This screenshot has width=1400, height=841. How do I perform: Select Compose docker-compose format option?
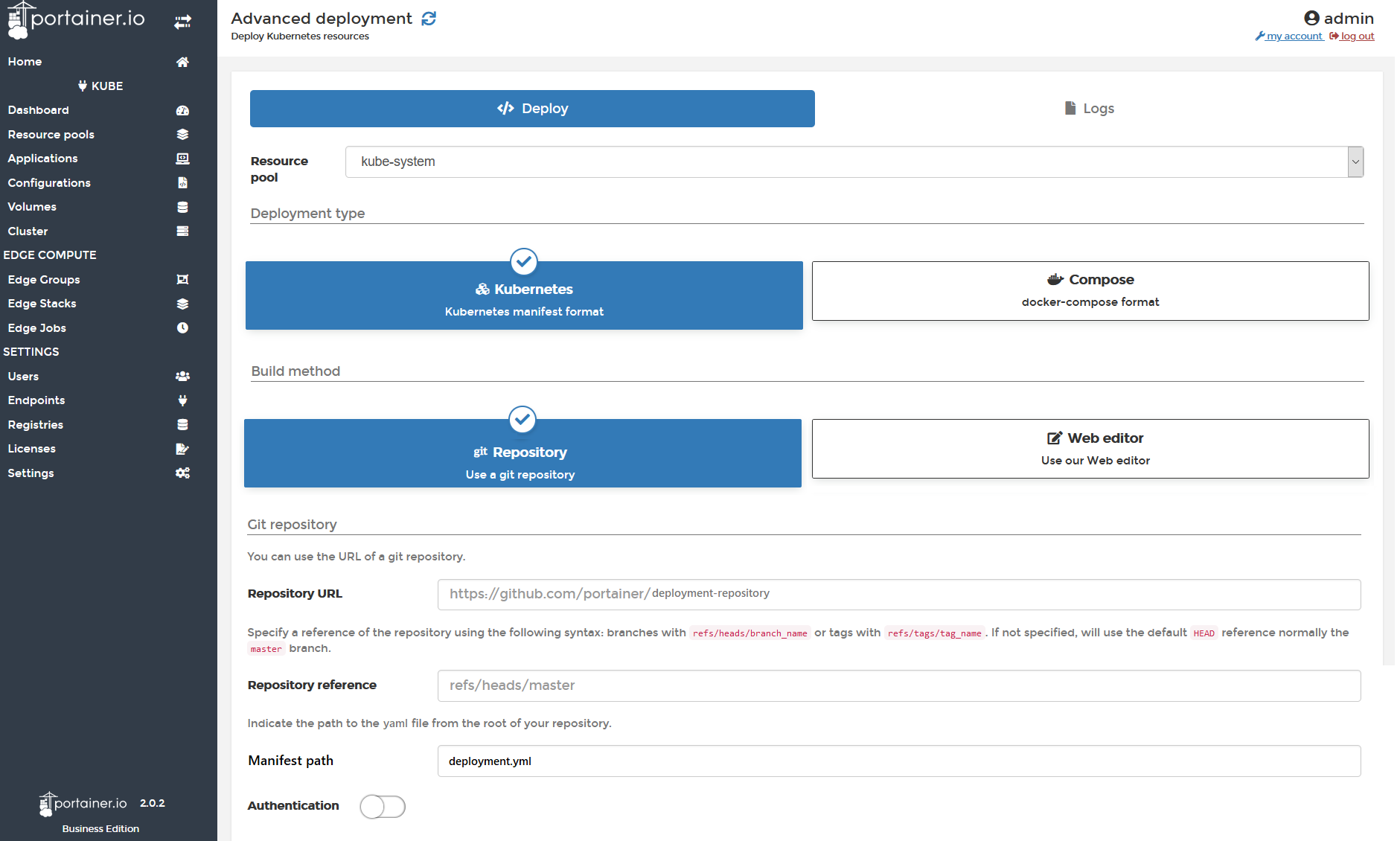click(1090, 291)
